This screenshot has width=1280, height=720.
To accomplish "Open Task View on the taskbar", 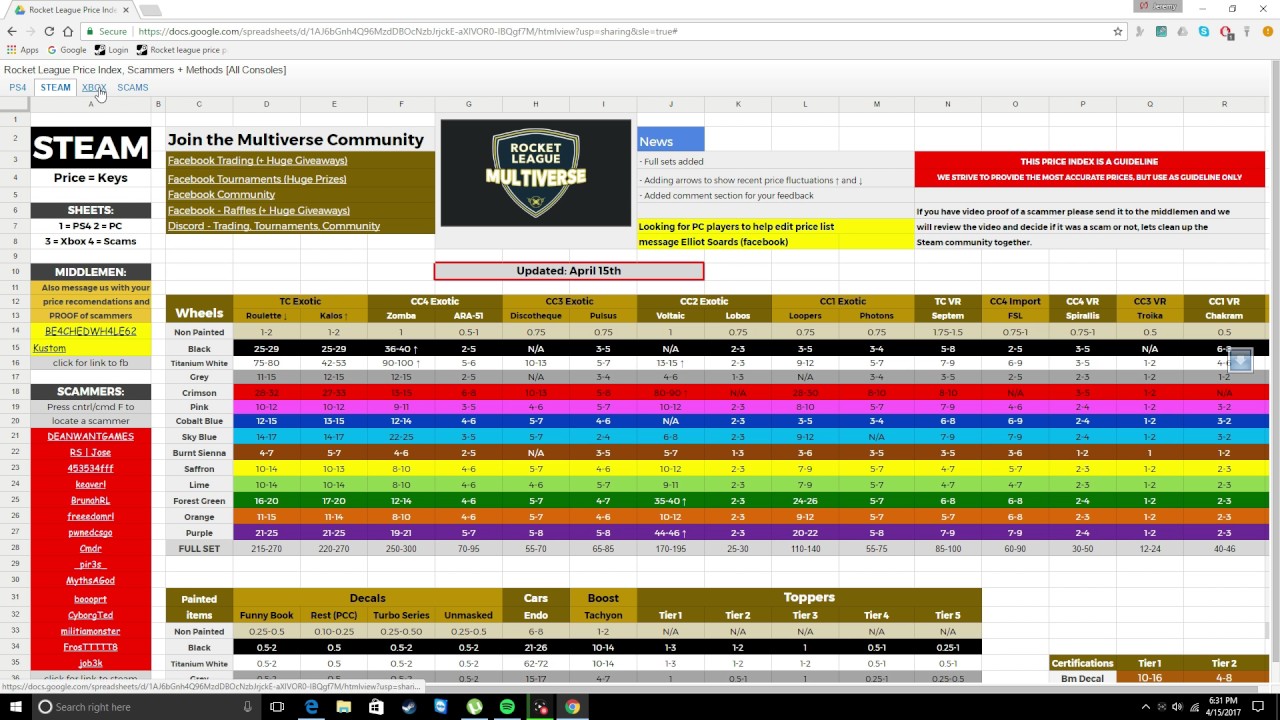I will [277, 707].
